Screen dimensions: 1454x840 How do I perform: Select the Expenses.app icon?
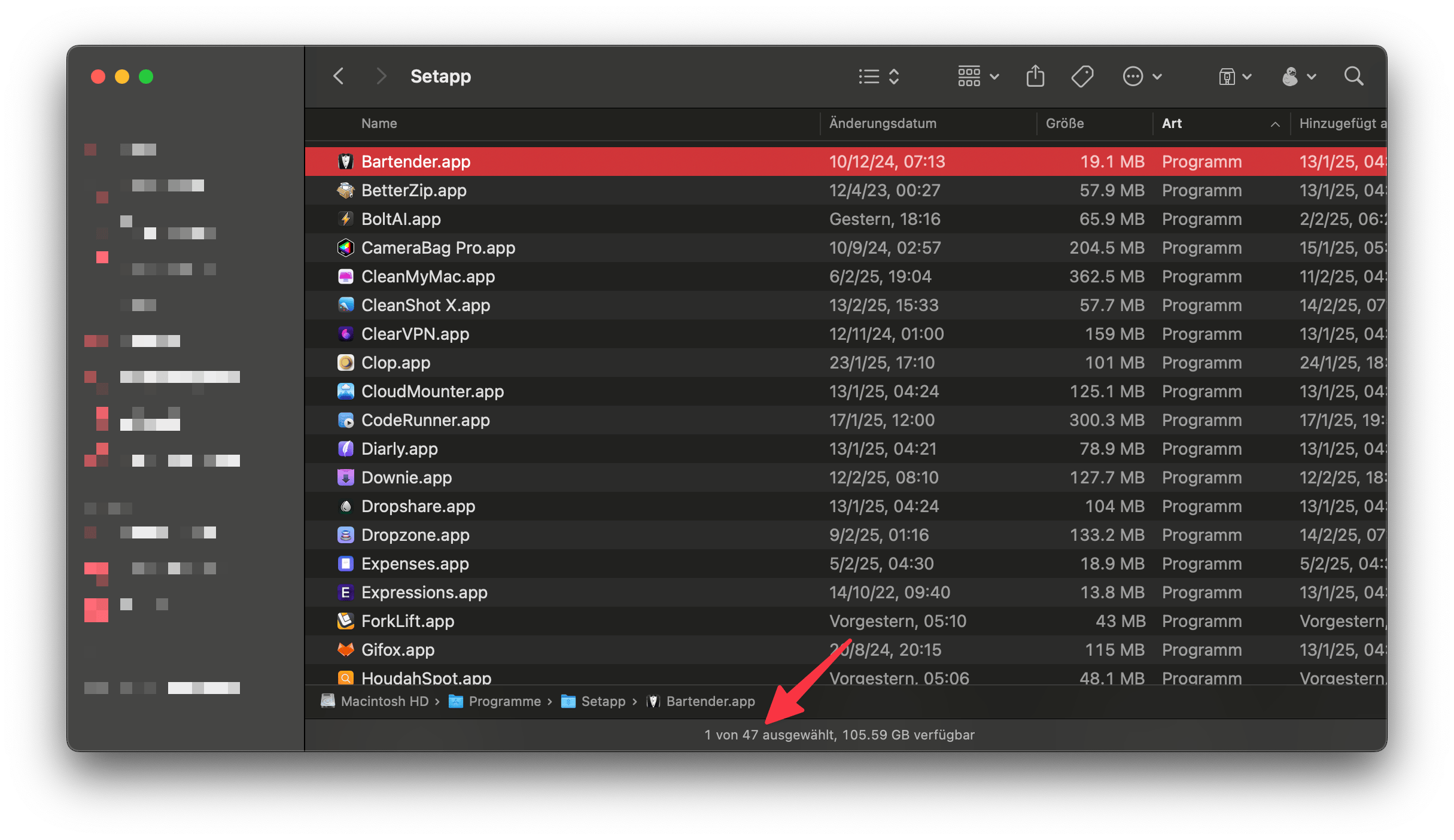coord(346,564)
